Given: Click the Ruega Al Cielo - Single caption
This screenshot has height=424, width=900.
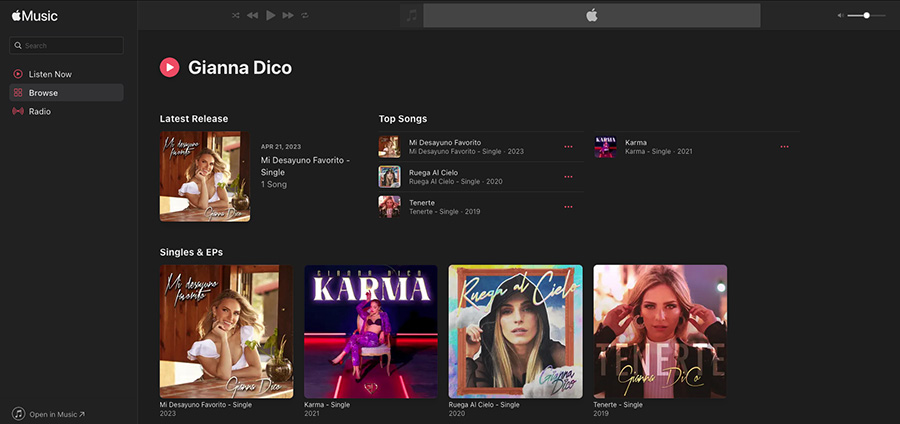Looking at the screenshot, I should tap(484, 404).
